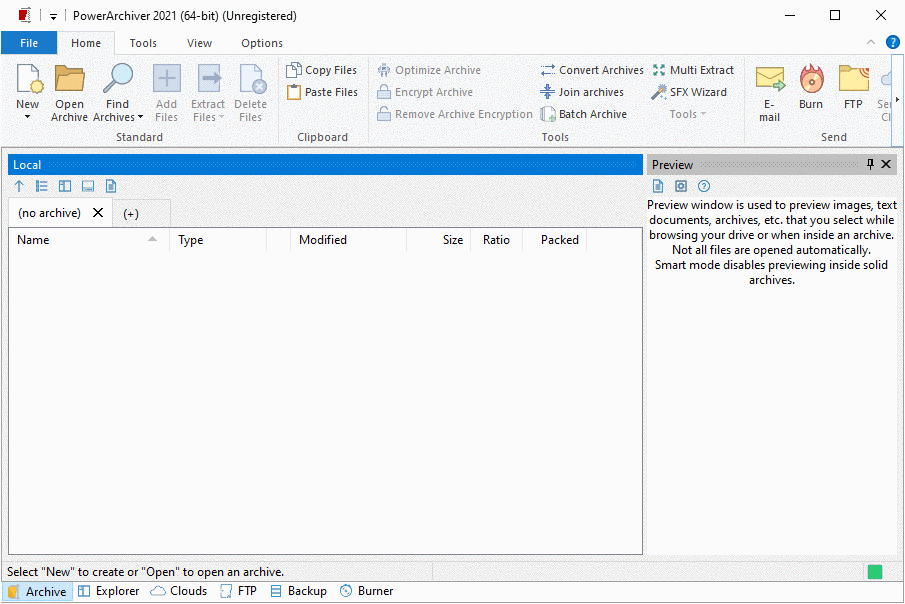Click the Delete Files icon
Screen dimensions: 905x604
pyautogui.click(x=251, y=79)
